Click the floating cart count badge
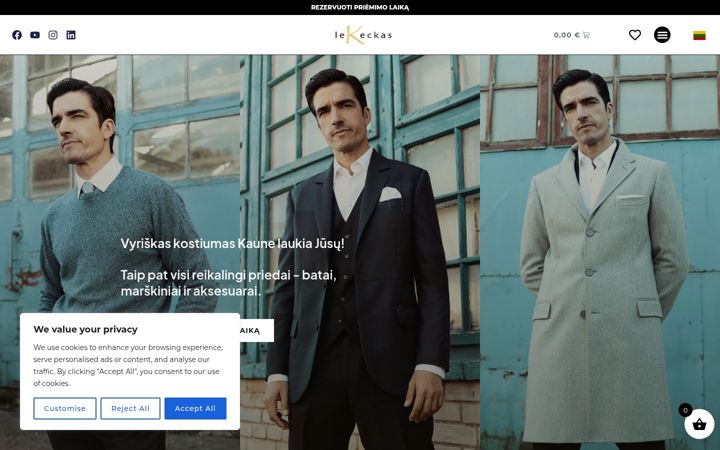The height and width of the screenshot is (450, 720). [x=685, y=410]
